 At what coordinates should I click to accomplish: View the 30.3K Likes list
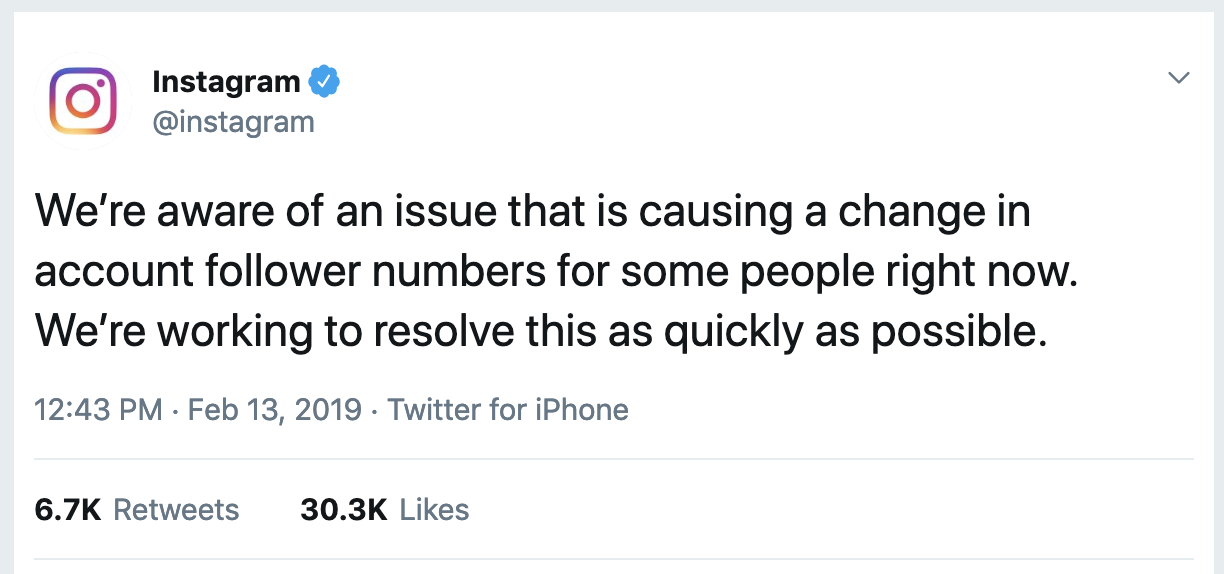tap(384, 510)
